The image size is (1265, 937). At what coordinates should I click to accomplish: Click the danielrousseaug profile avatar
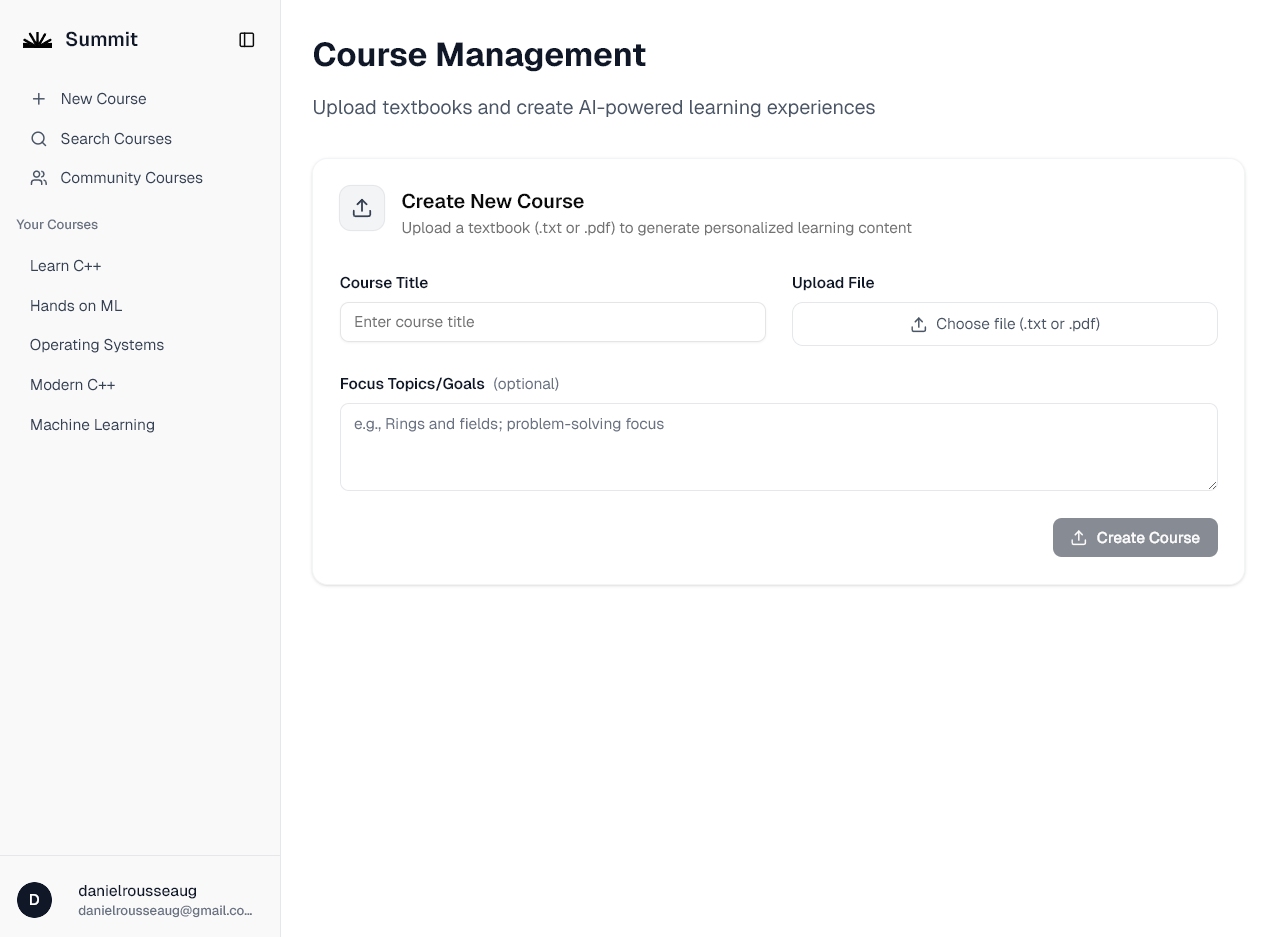point(34,900)
